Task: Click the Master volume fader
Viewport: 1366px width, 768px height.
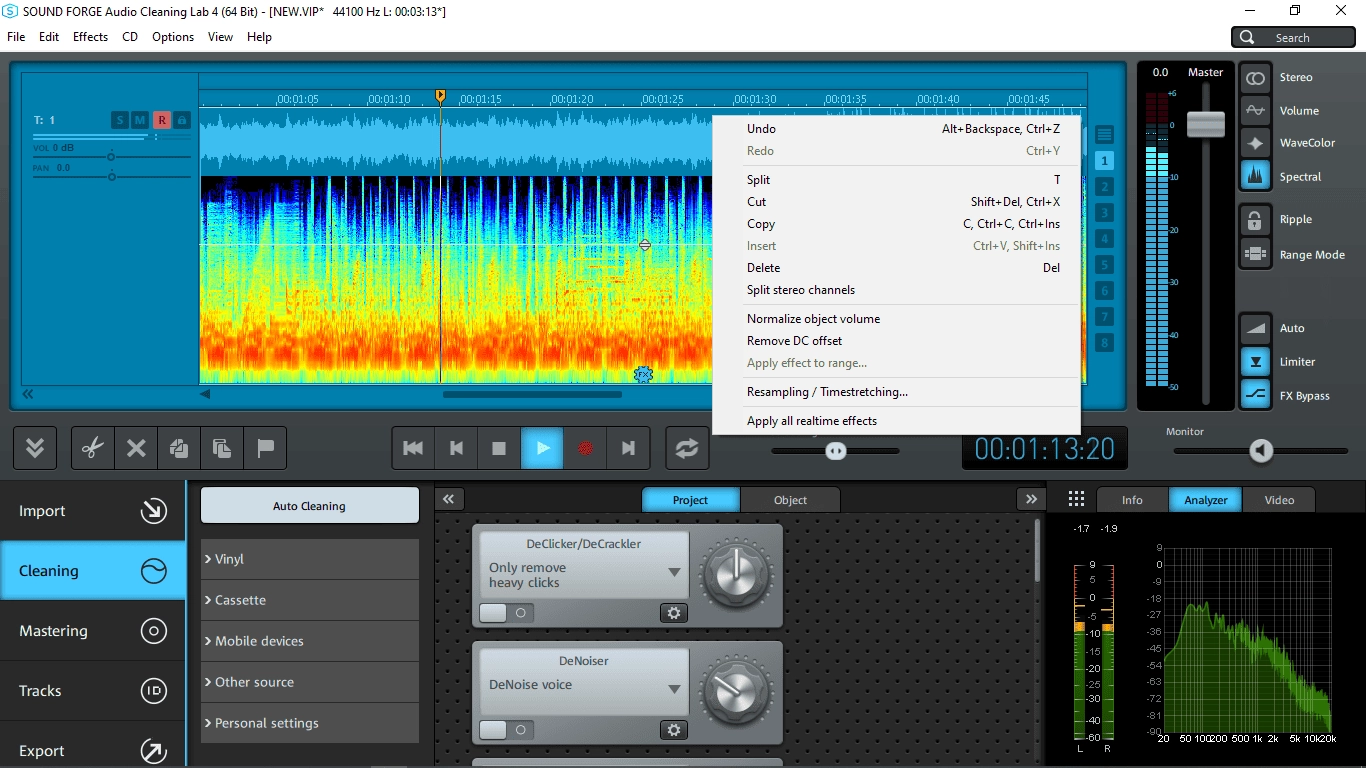Action: point(1206,124)
